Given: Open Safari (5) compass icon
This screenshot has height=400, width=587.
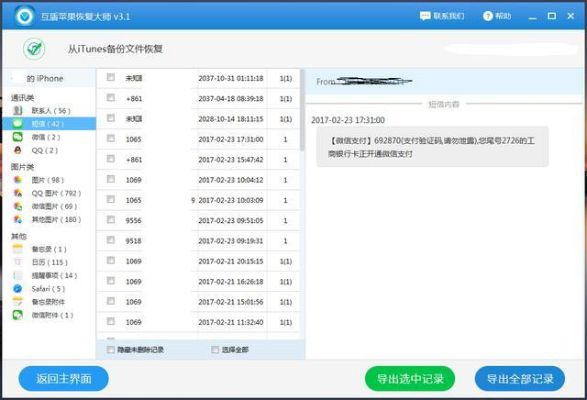Looking at the screenshot, I should [x=18, y=288].
